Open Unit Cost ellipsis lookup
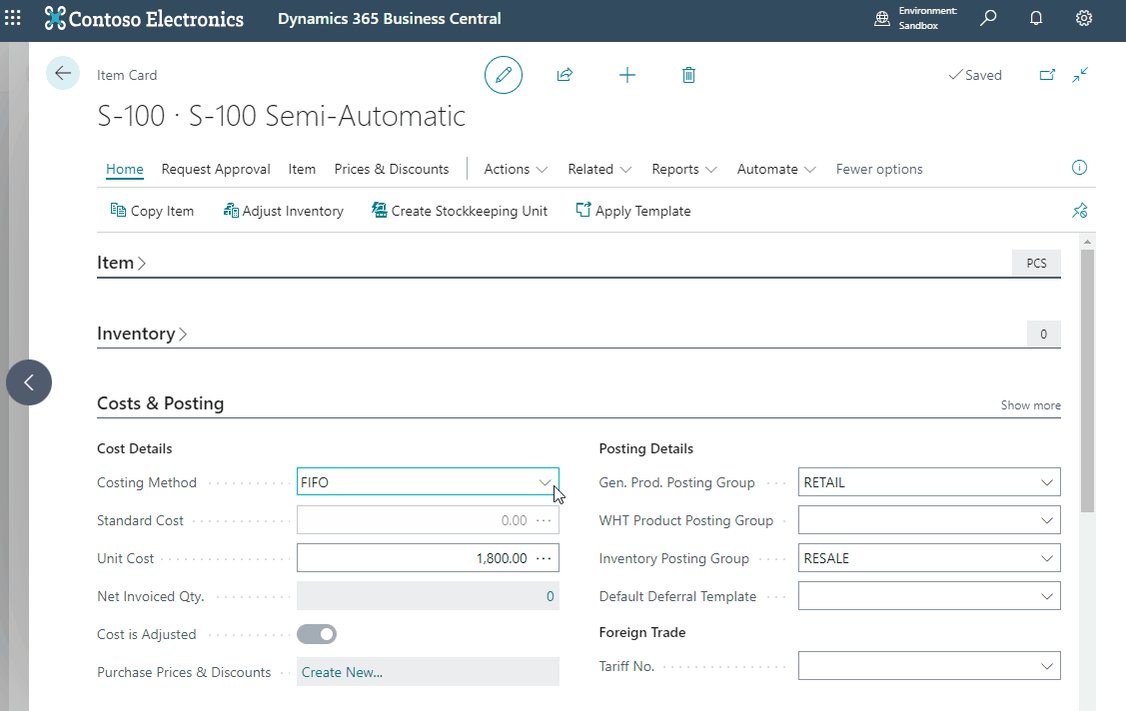Image resolution: width=1126 pixels, height=711 pixels. [544, 558]
